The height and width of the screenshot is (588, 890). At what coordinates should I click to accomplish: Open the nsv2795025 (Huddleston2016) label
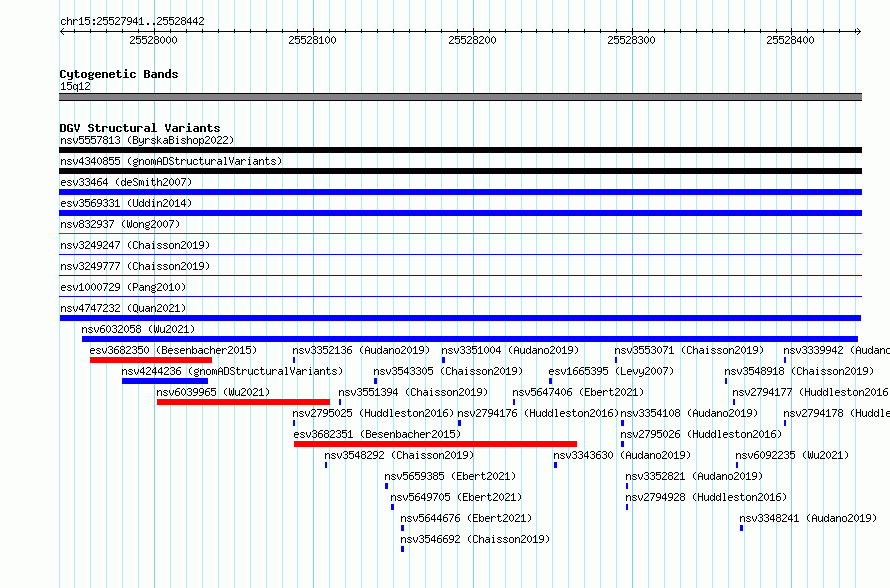(373, 413)
